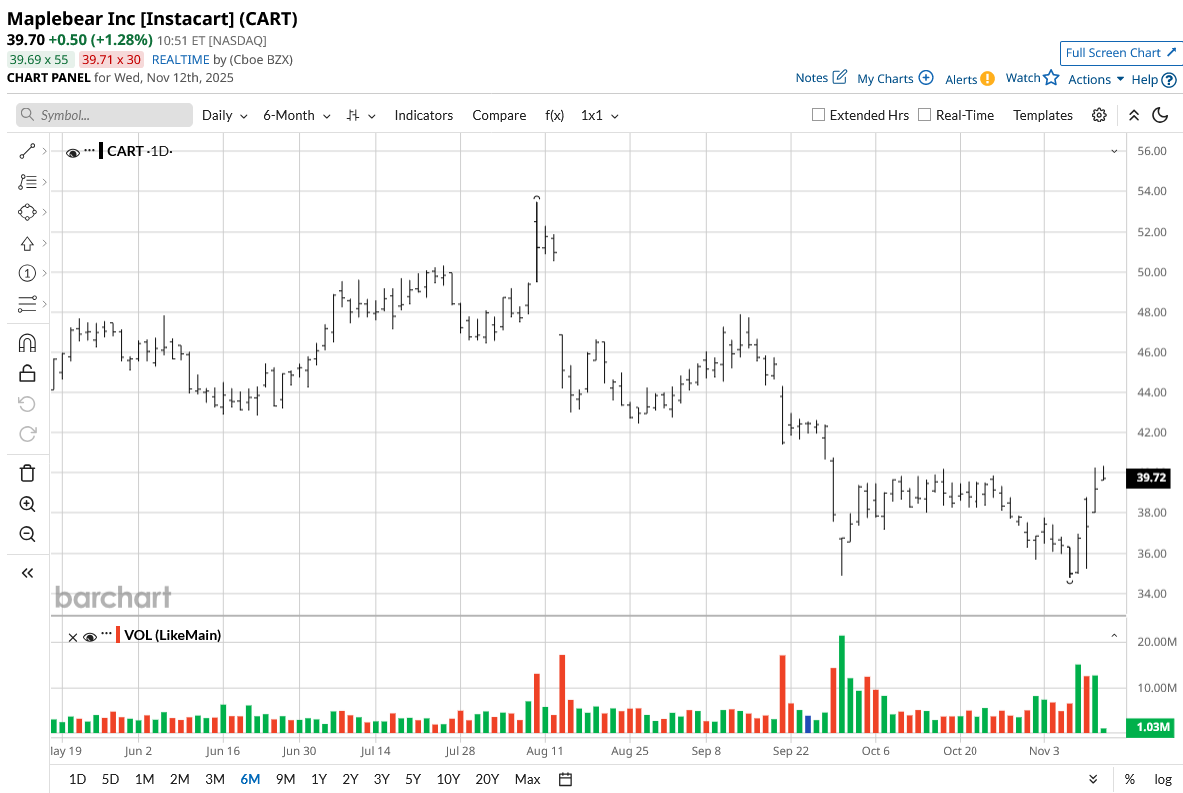Viewport: 1183px width, 793px height.
Task: Select the shapes drawing tool
Action: (x=27, y=212)
